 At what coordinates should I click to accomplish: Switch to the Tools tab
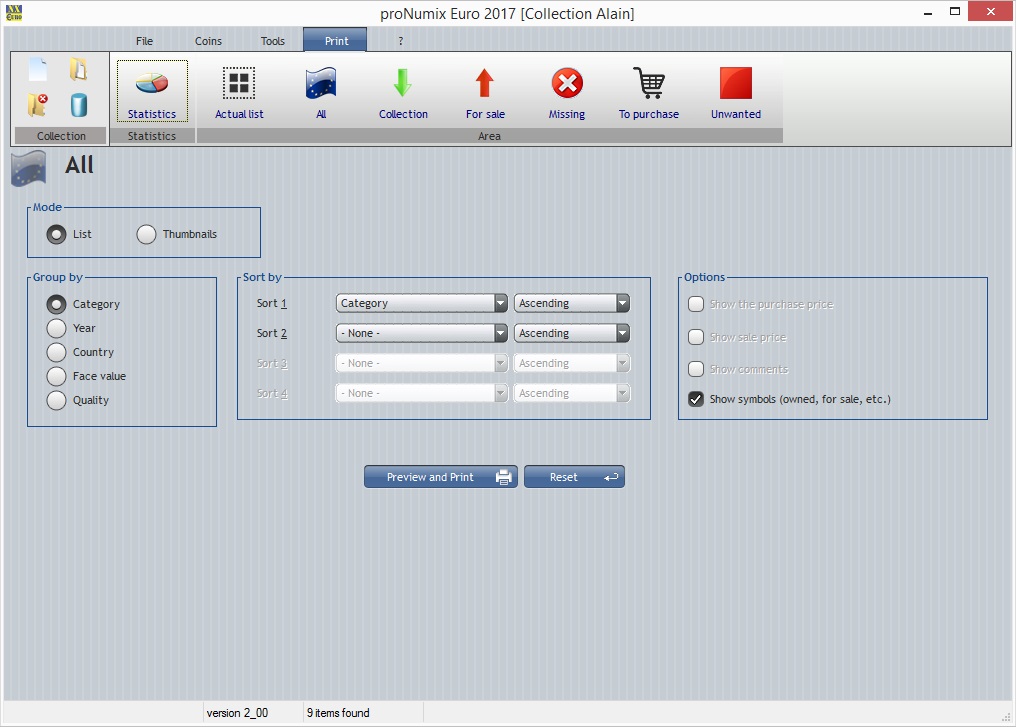point(273,41)
